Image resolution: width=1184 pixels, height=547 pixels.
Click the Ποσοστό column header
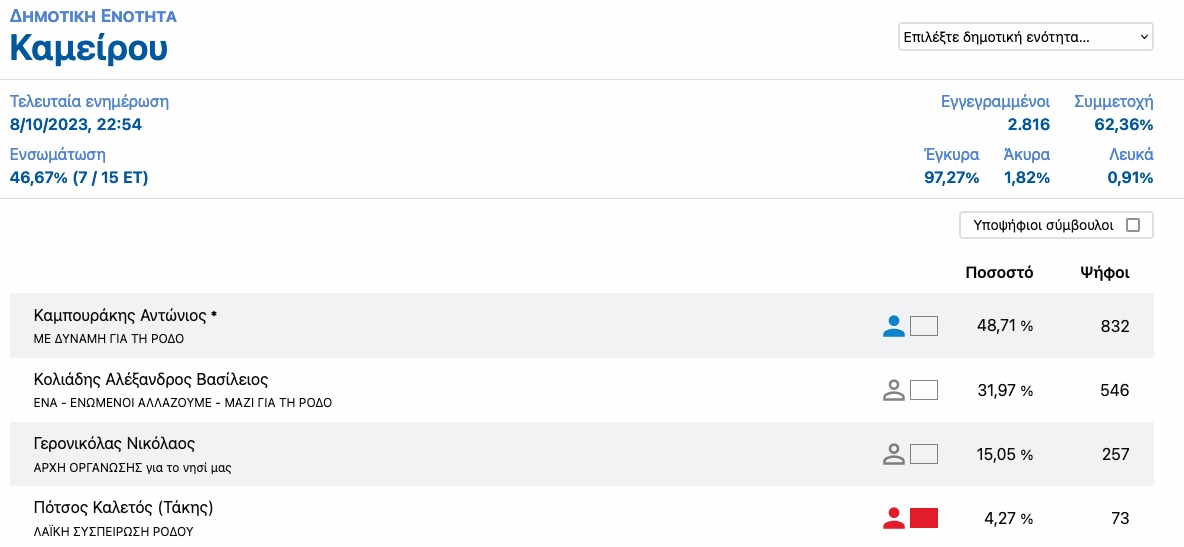coord(999,273)
